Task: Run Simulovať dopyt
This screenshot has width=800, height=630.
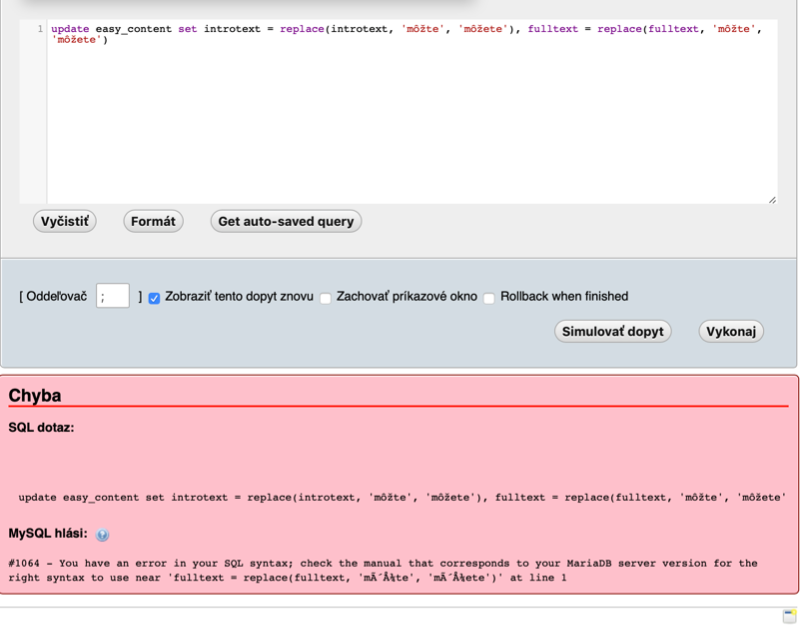Action: 612,331
